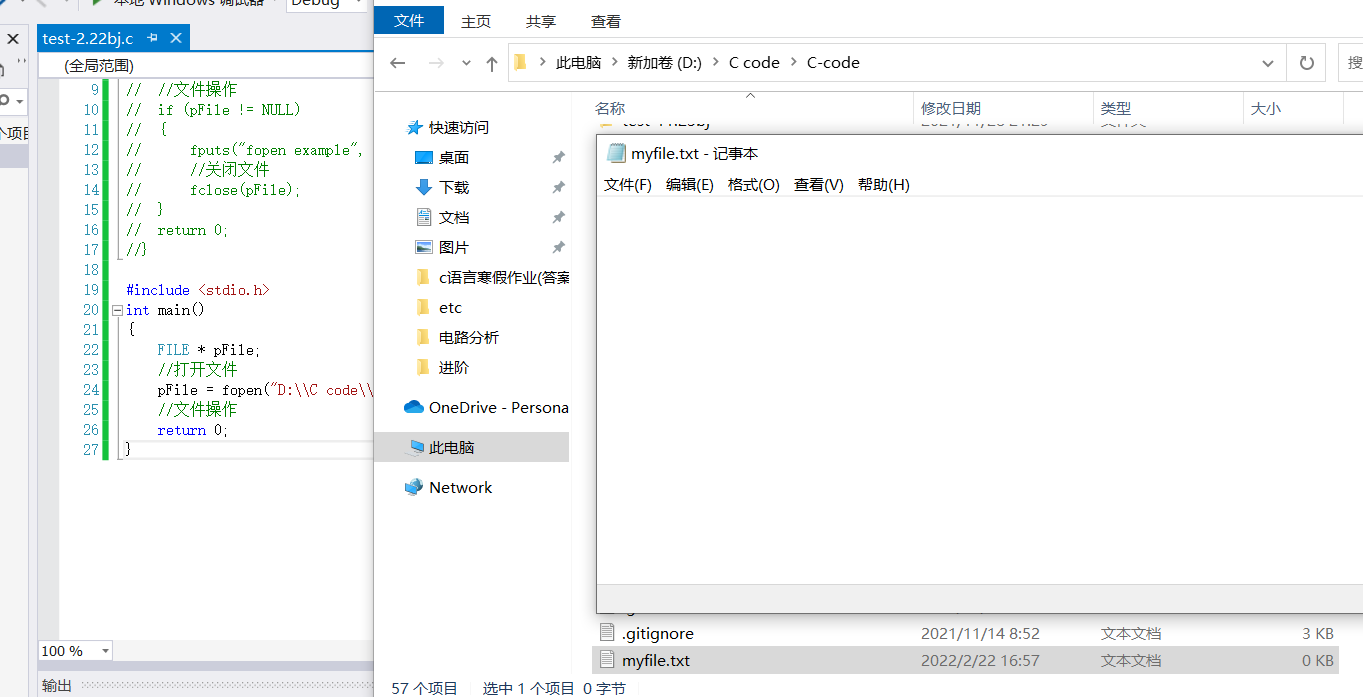Open the 文件(F) menu in Notepad

[628, 185]
